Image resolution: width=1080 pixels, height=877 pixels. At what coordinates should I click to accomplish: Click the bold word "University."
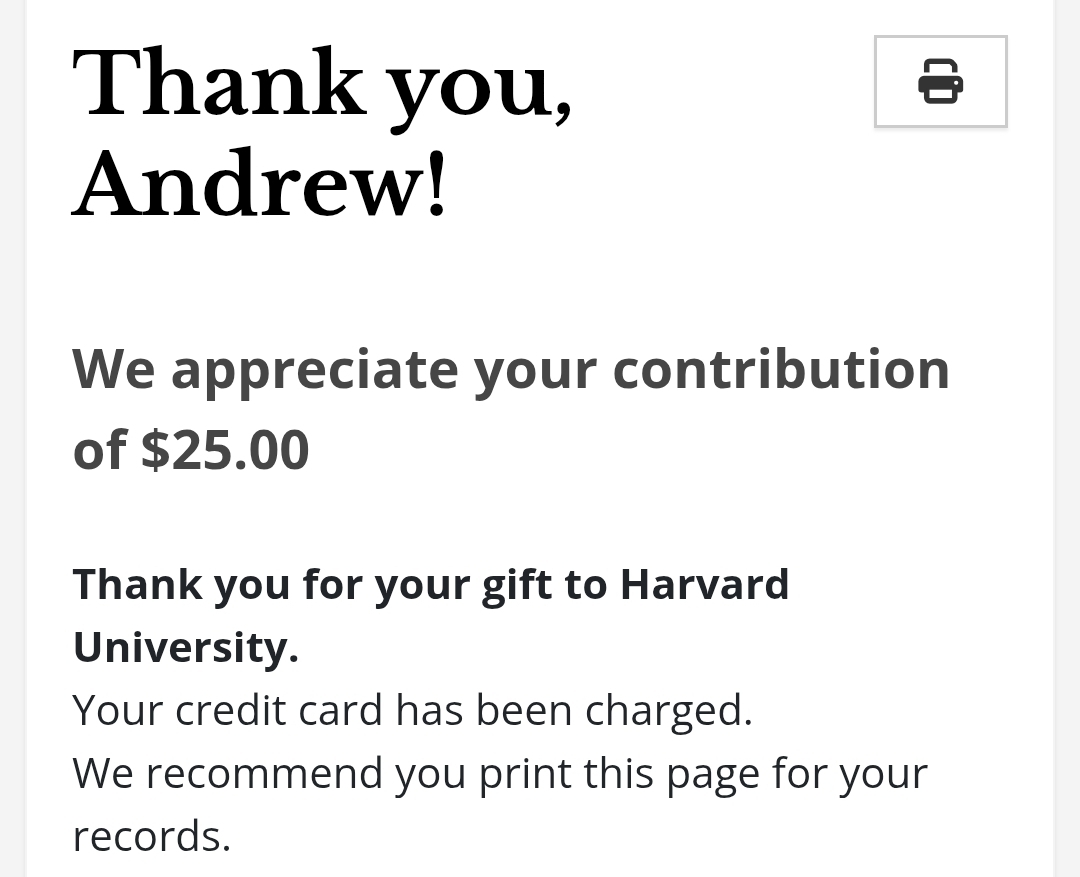186,647
